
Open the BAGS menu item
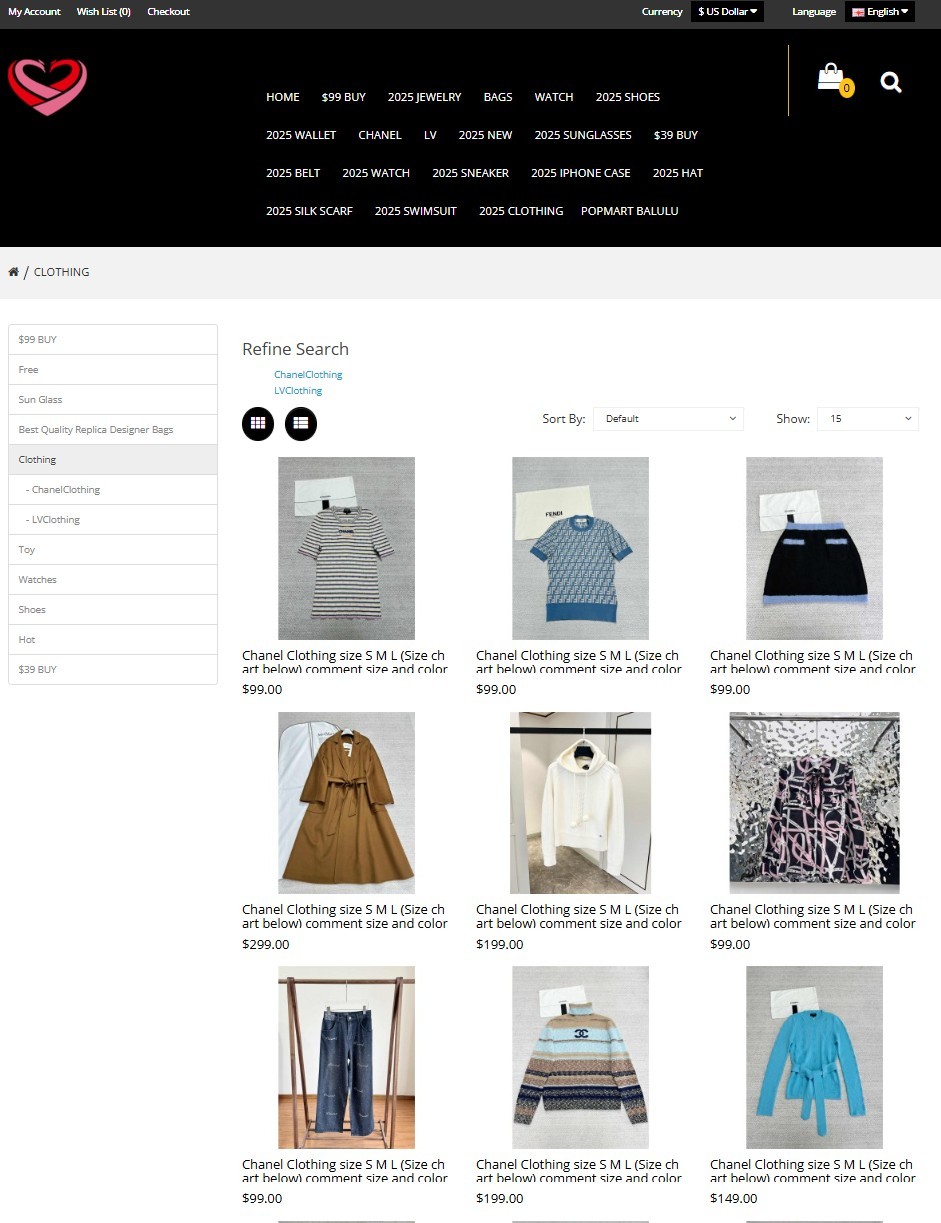click(x=498, y=97)
